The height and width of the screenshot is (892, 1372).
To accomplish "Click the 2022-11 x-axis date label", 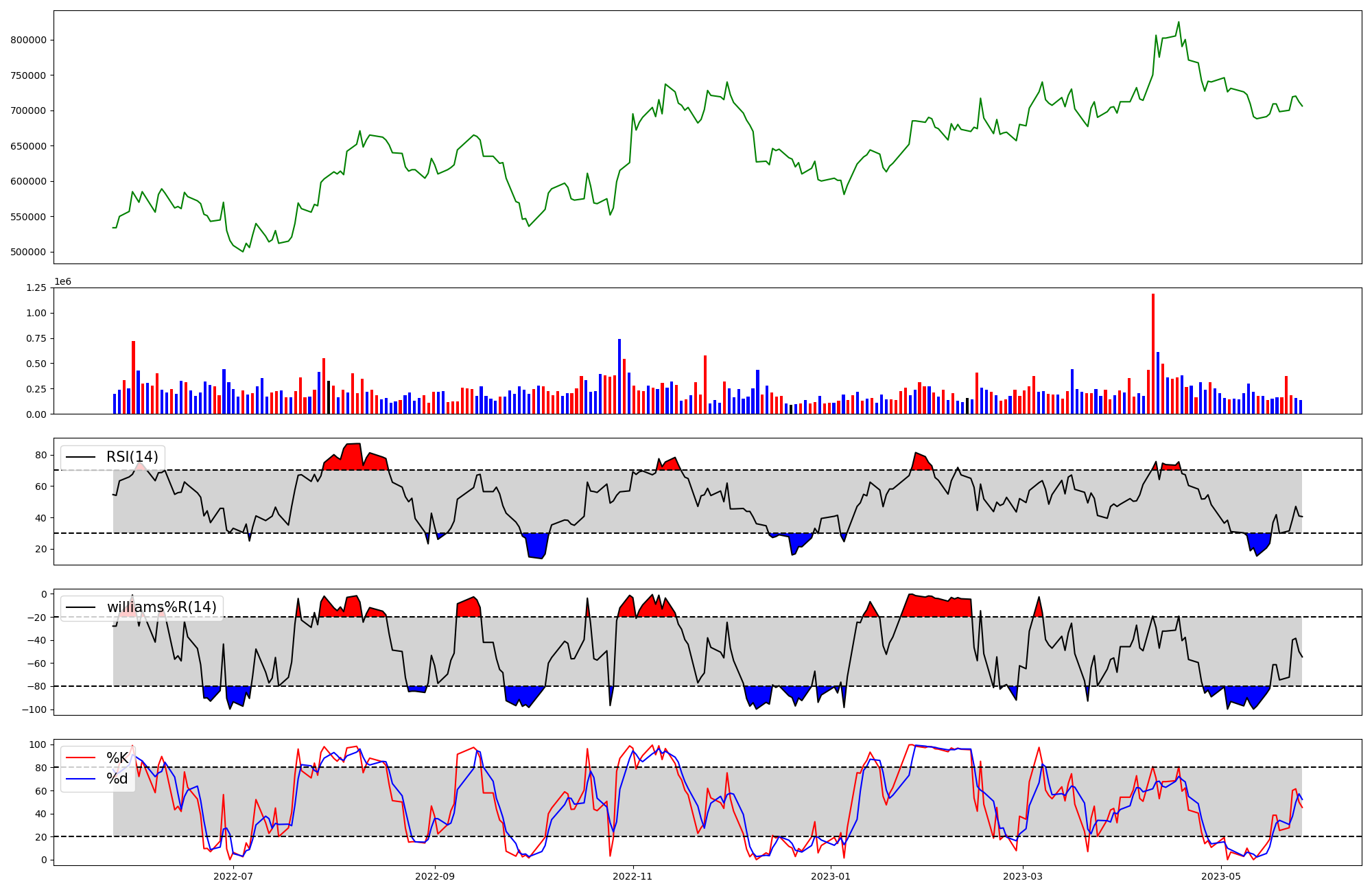I will pos(632,876).
